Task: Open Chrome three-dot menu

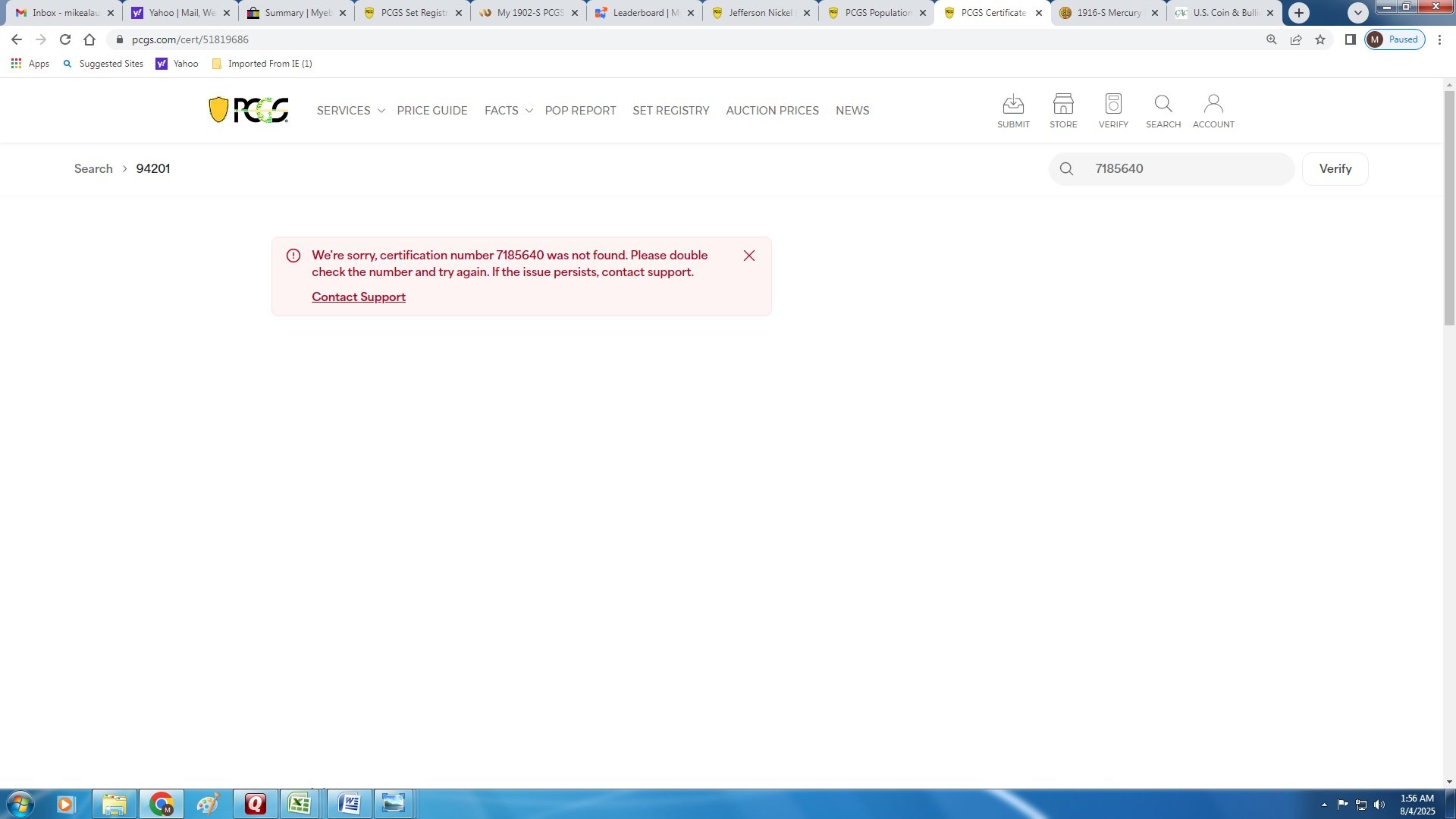Action: [x=1439, y=39]
